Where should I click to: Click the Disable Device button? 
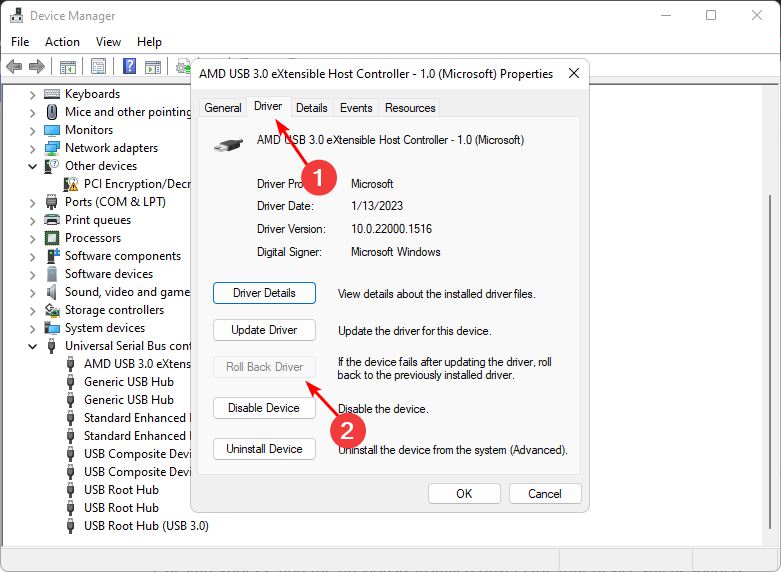[264, 408]
